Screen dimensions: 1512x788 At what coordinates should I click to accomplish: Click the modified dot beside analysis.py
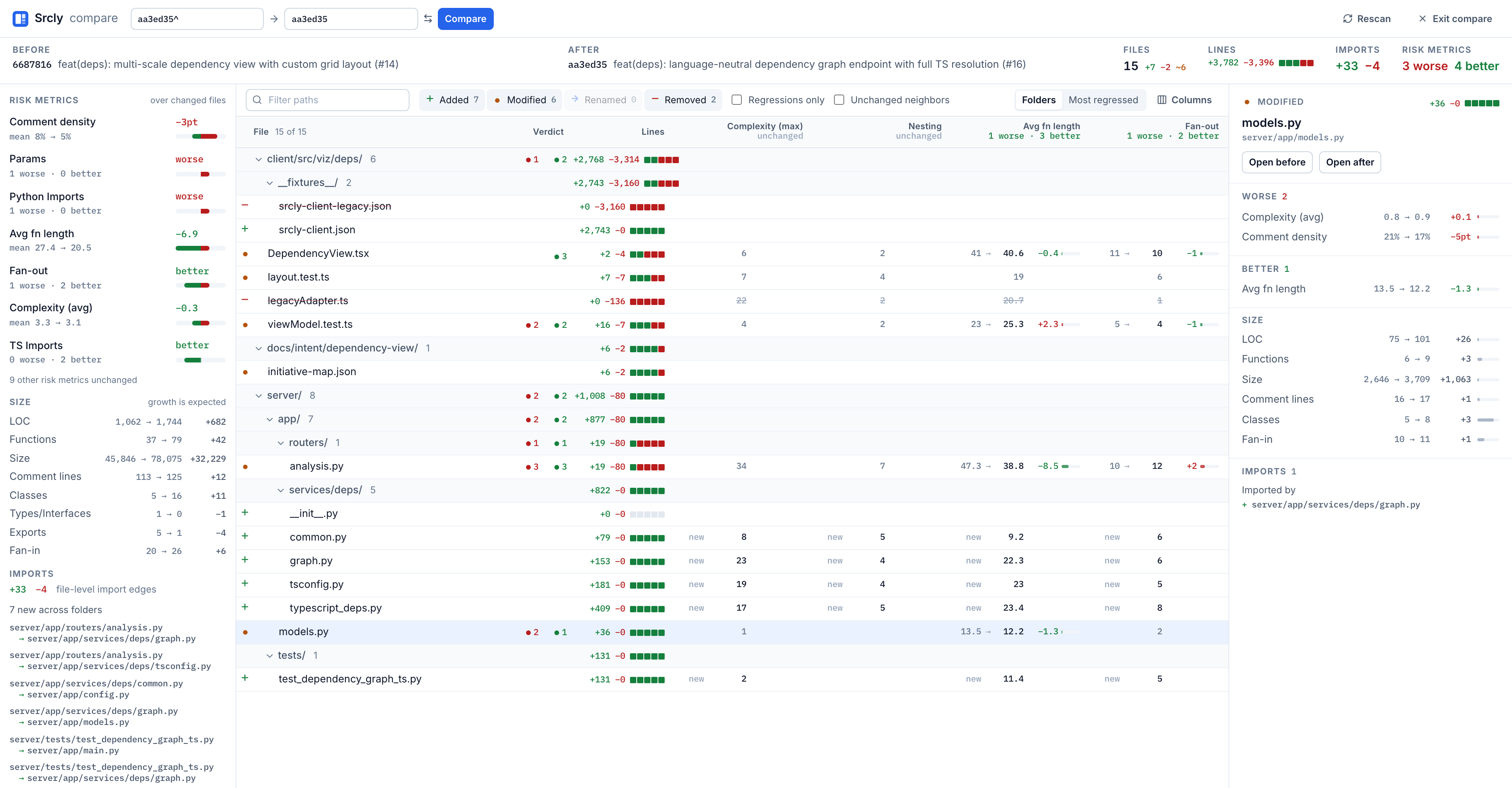pos(245,467)
